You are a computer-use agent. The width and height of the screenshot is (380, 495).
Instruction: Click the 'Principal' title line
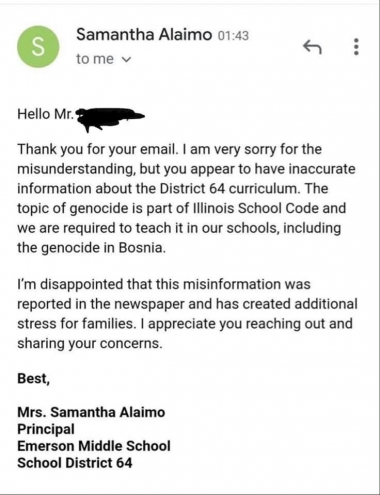point(46,429)
